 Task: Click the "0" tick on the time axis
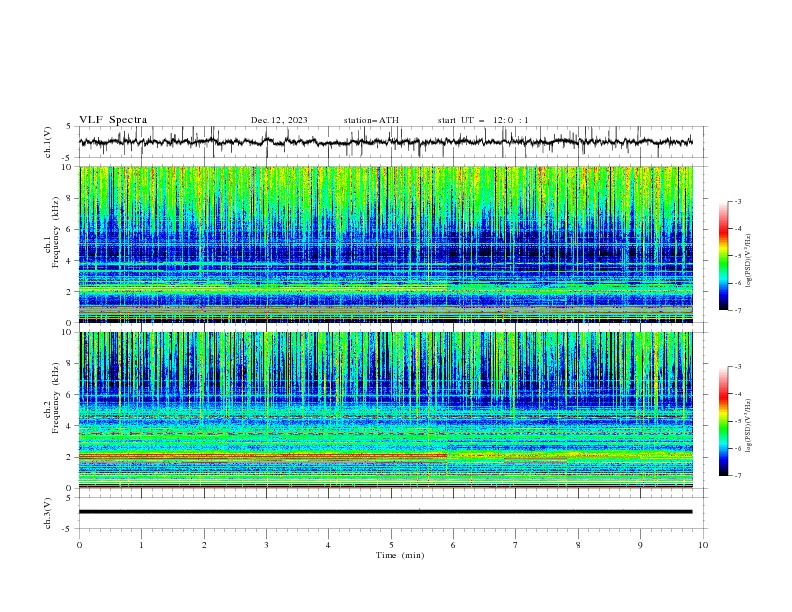[x=79, y=545]
